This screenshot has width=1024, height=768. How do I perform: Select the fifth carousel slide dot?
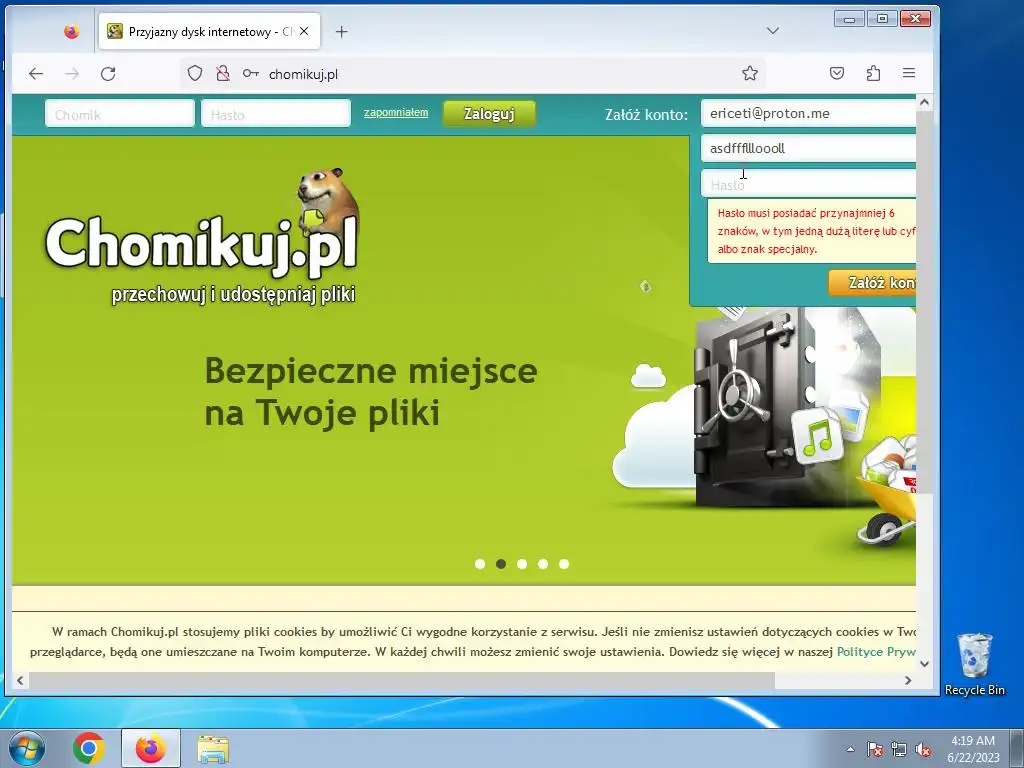(564, 564)
